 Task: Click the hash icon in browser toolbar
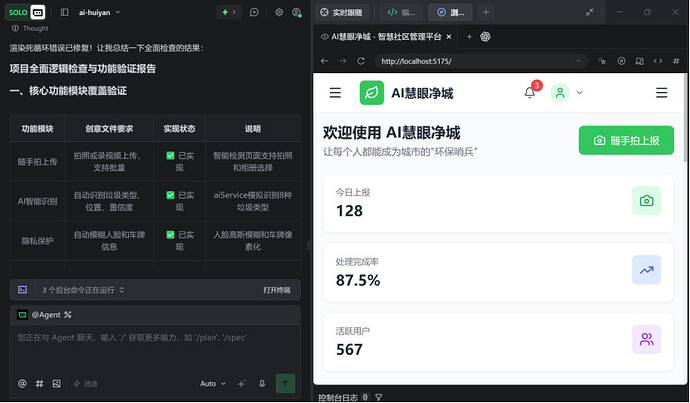[x=676, y=61]
